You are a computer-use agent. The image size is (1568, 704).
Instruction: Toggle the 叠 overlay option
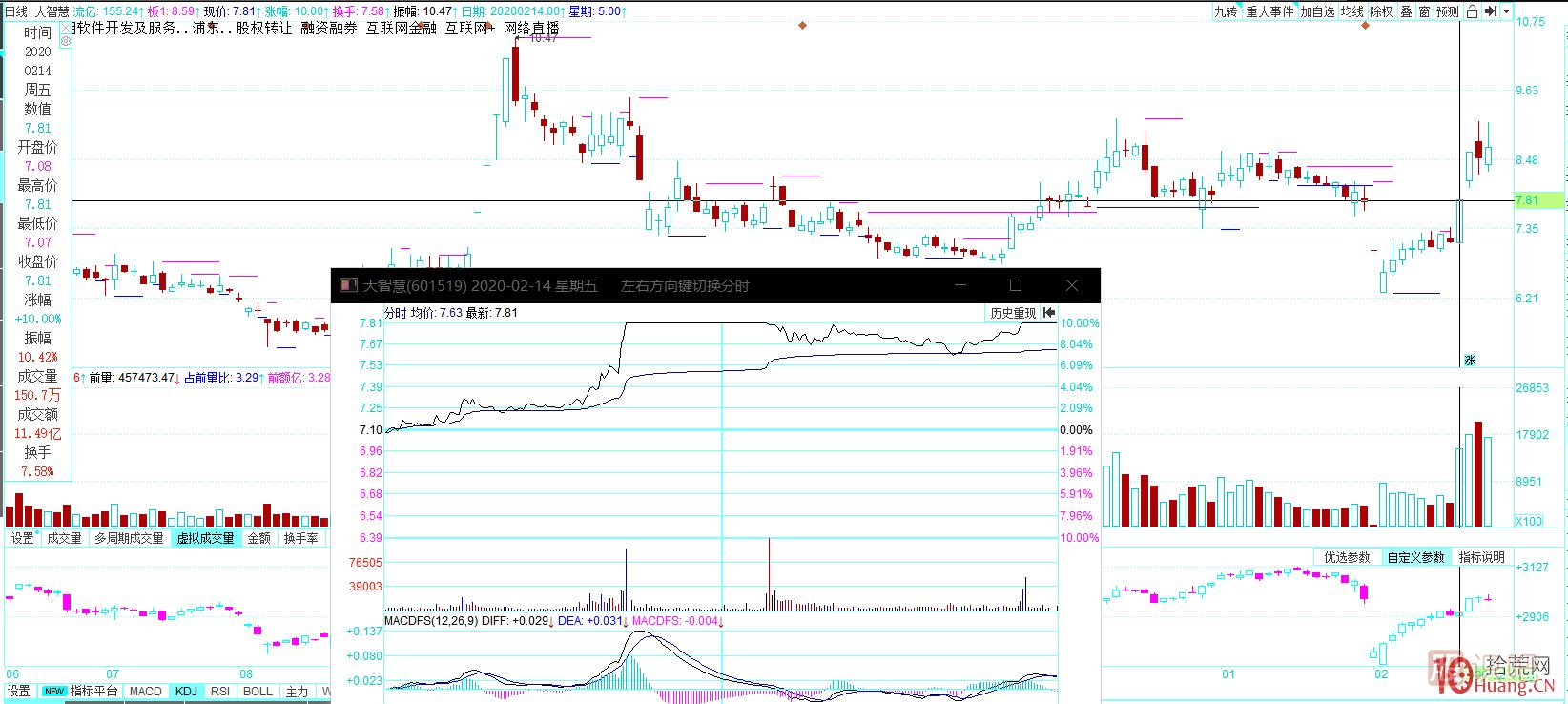[1406, 11]
